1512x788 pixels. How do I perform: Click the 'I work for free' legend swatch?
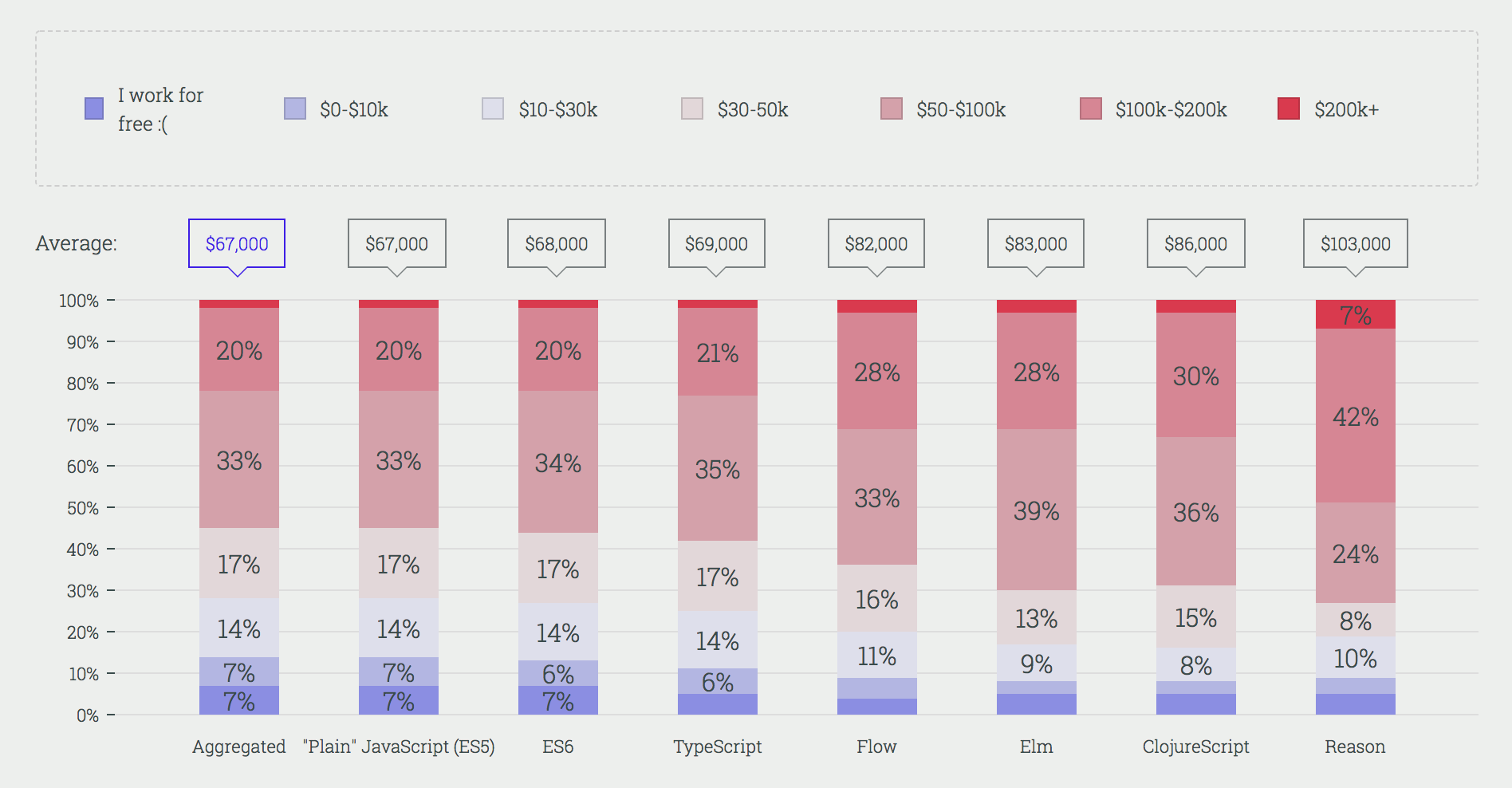(x=94, y=108)
